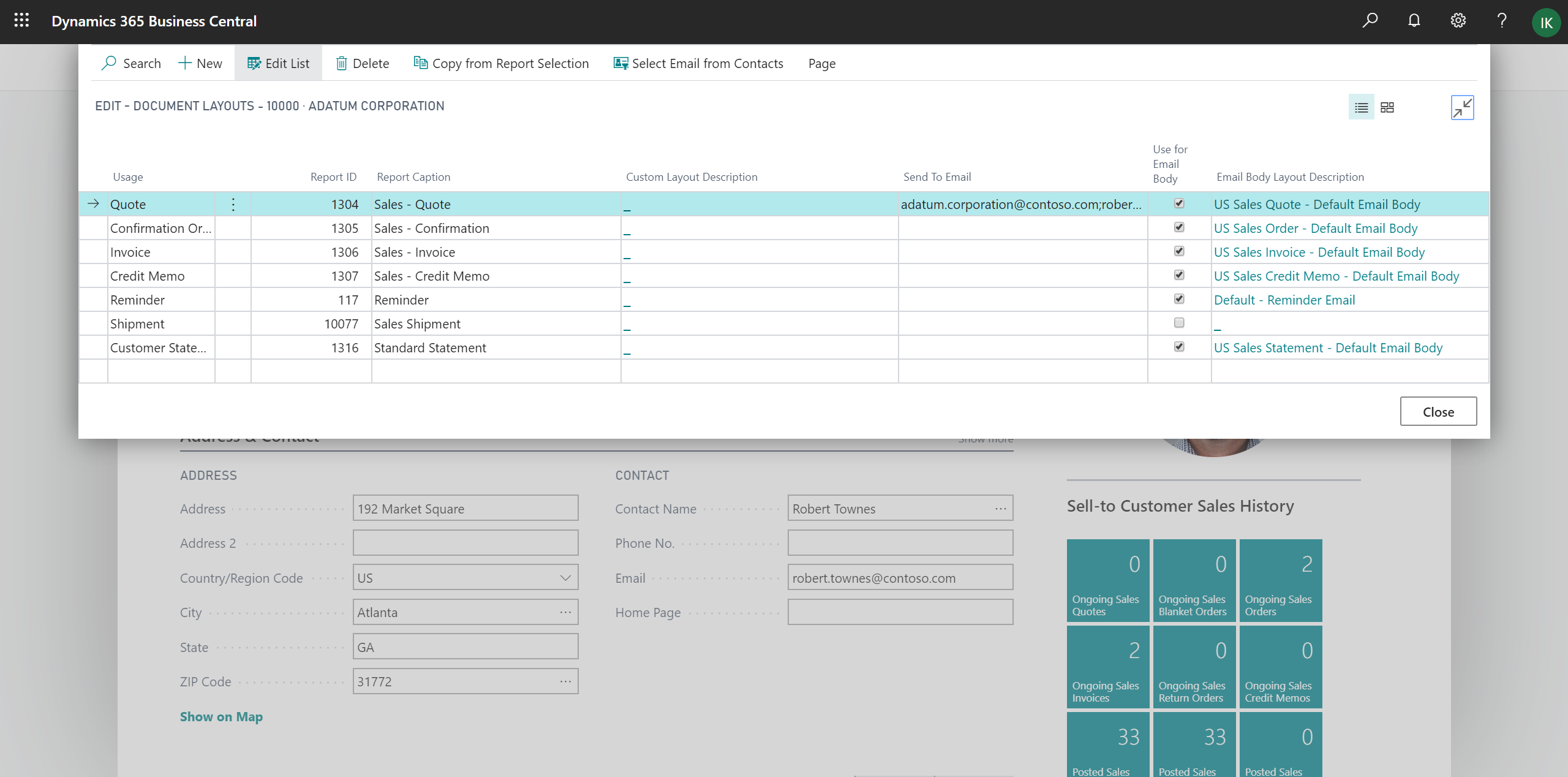Viewport: 1568px width, 777px height.
Task: Click US Sales Quote Default Email Body link
Action: click(1316, 203)
